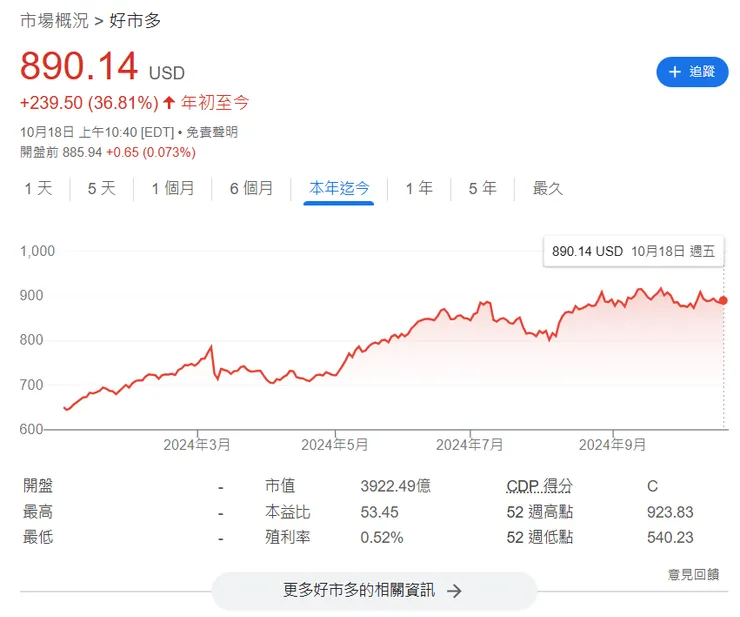Click the 2024年5月 axis label
Screen dimensions: 740x617
click(x=335, y=445)
